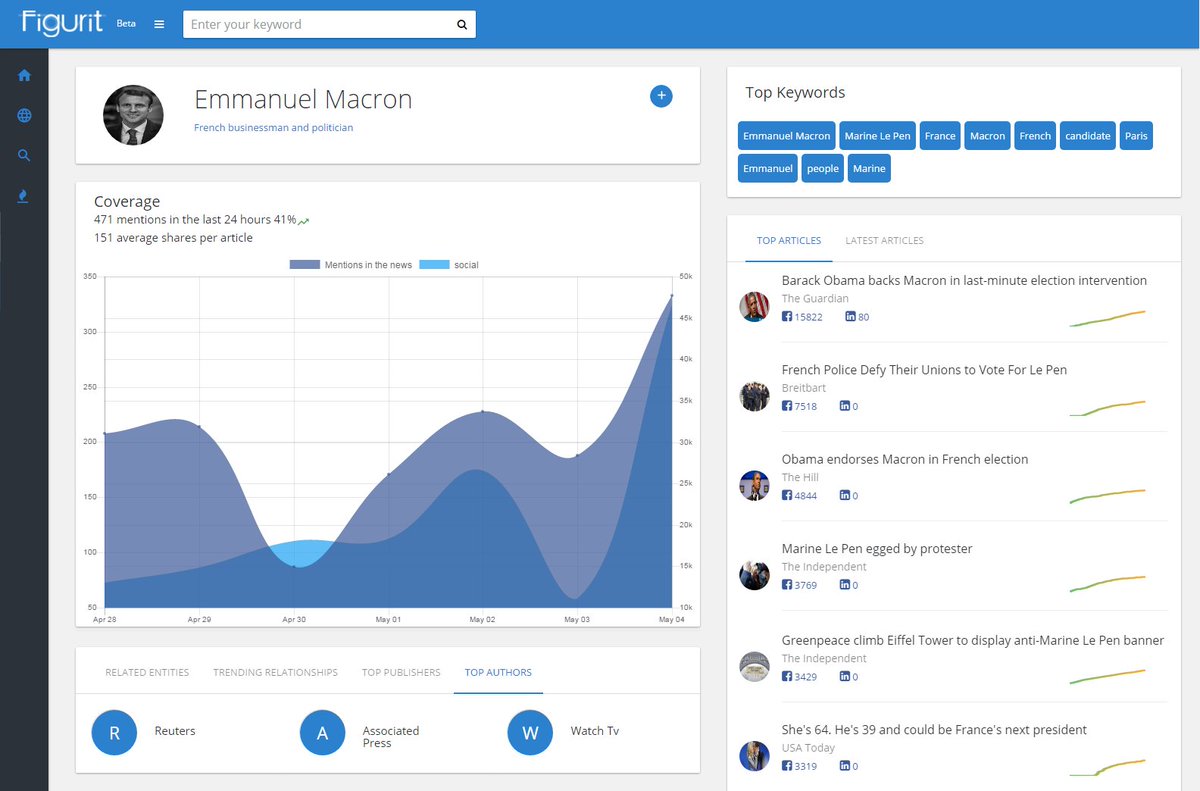Screen dimensions: 1200x791
Task: Click LinkedIn icon for Barack Obama article
Action: tap(851, 317)
